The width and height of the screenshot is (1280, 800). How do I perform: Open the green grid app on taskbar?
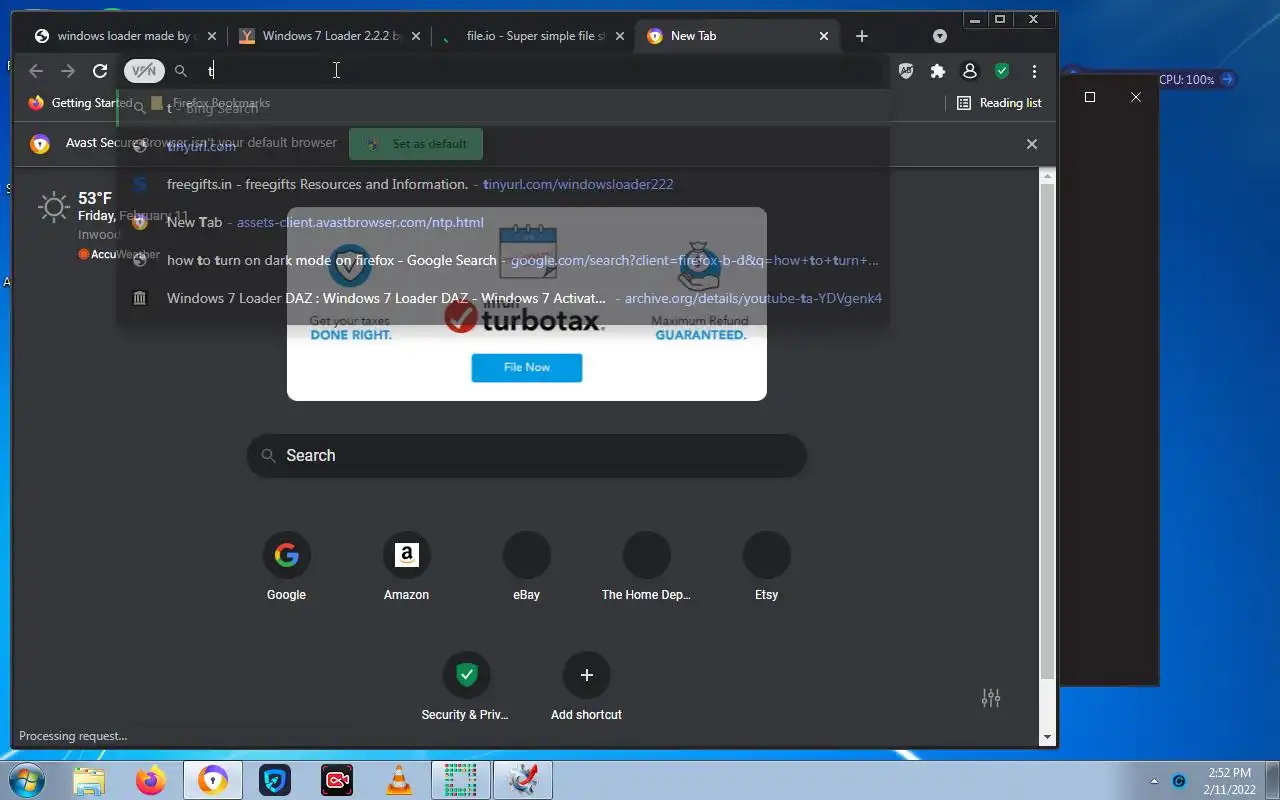461,780
